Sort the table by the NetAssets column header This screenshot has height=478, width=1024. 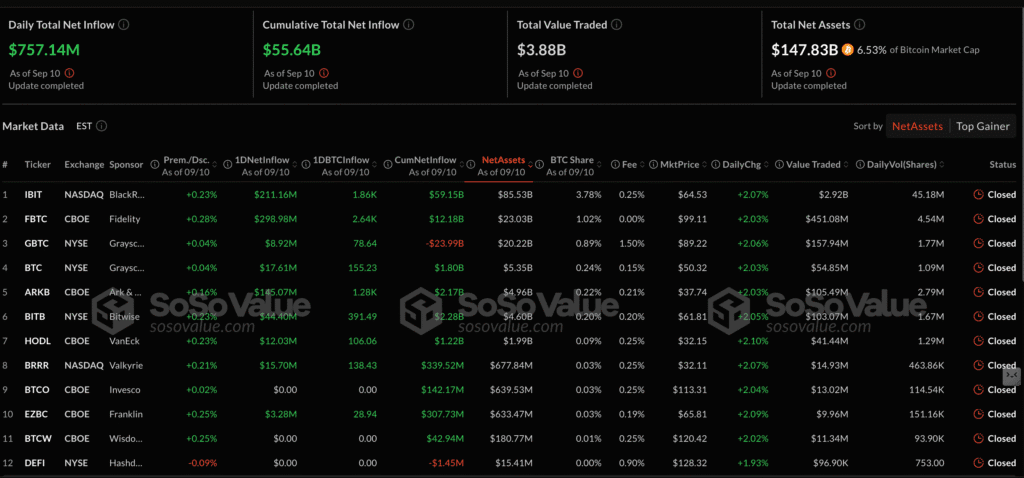(503, 160)
